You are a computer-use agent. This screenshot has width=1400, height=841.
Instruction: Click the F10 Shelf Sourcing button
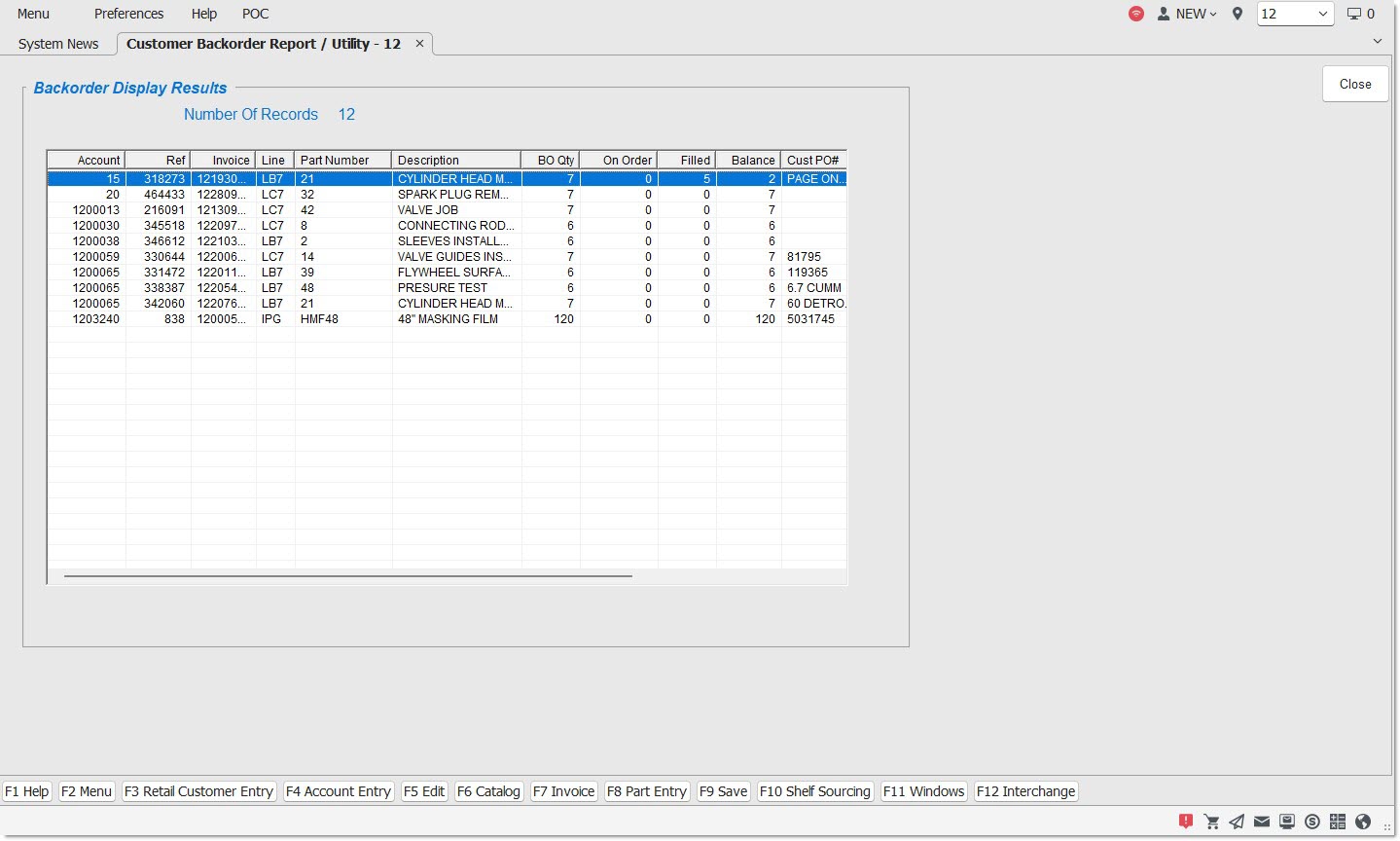(x=814, y=791)
